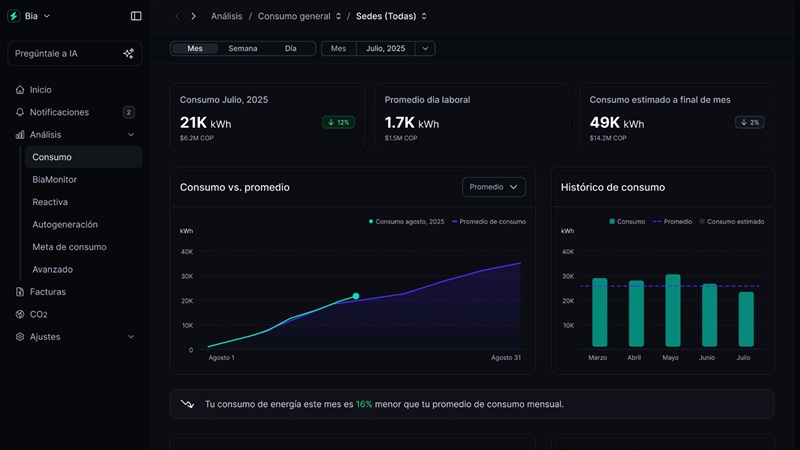Click the sidebar collapse panel icon
The width and height of the screenshot is (800, 450).
pyautogui.click(x=136, y=16)
